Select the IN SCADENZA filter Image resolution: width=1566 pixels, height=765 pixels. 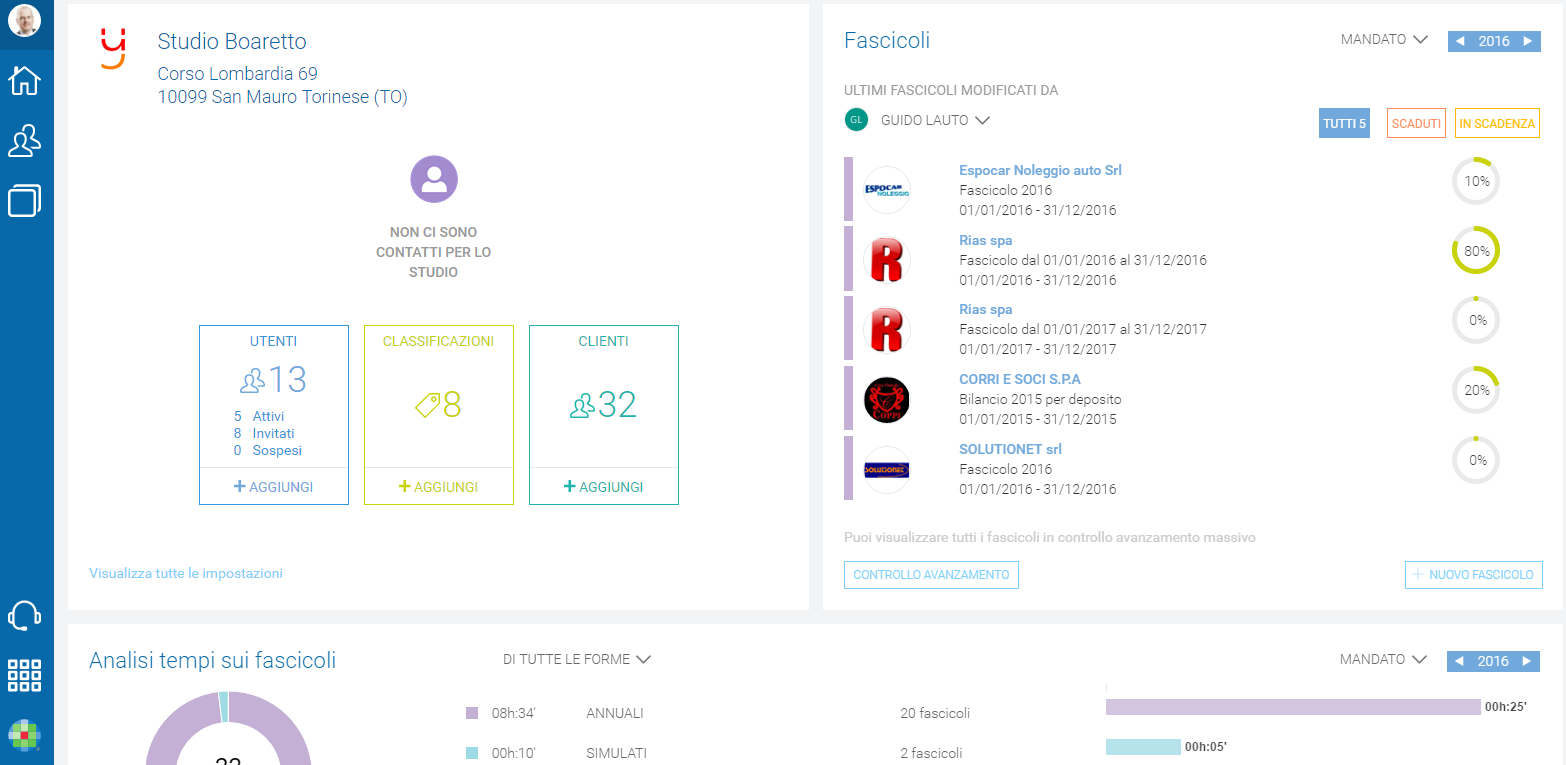pyautogui.click(x=1496, y=123)
